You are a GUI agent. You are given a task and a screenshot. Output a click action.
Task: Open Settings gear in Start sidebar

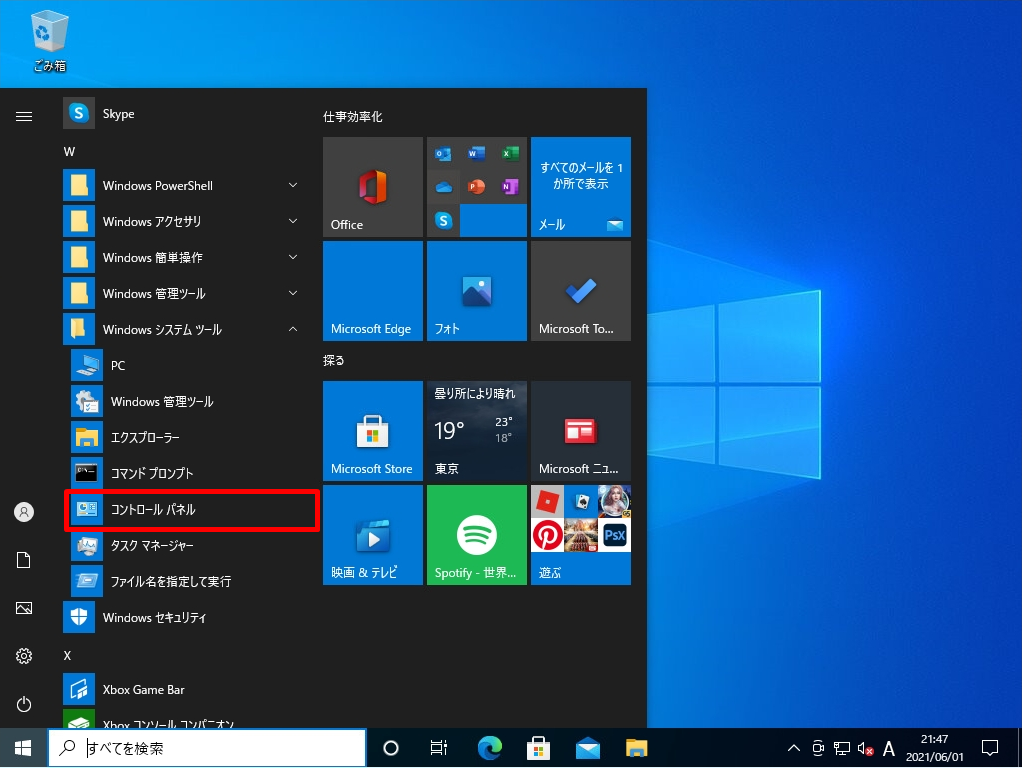pyautogui.click(x=24, y=656)
